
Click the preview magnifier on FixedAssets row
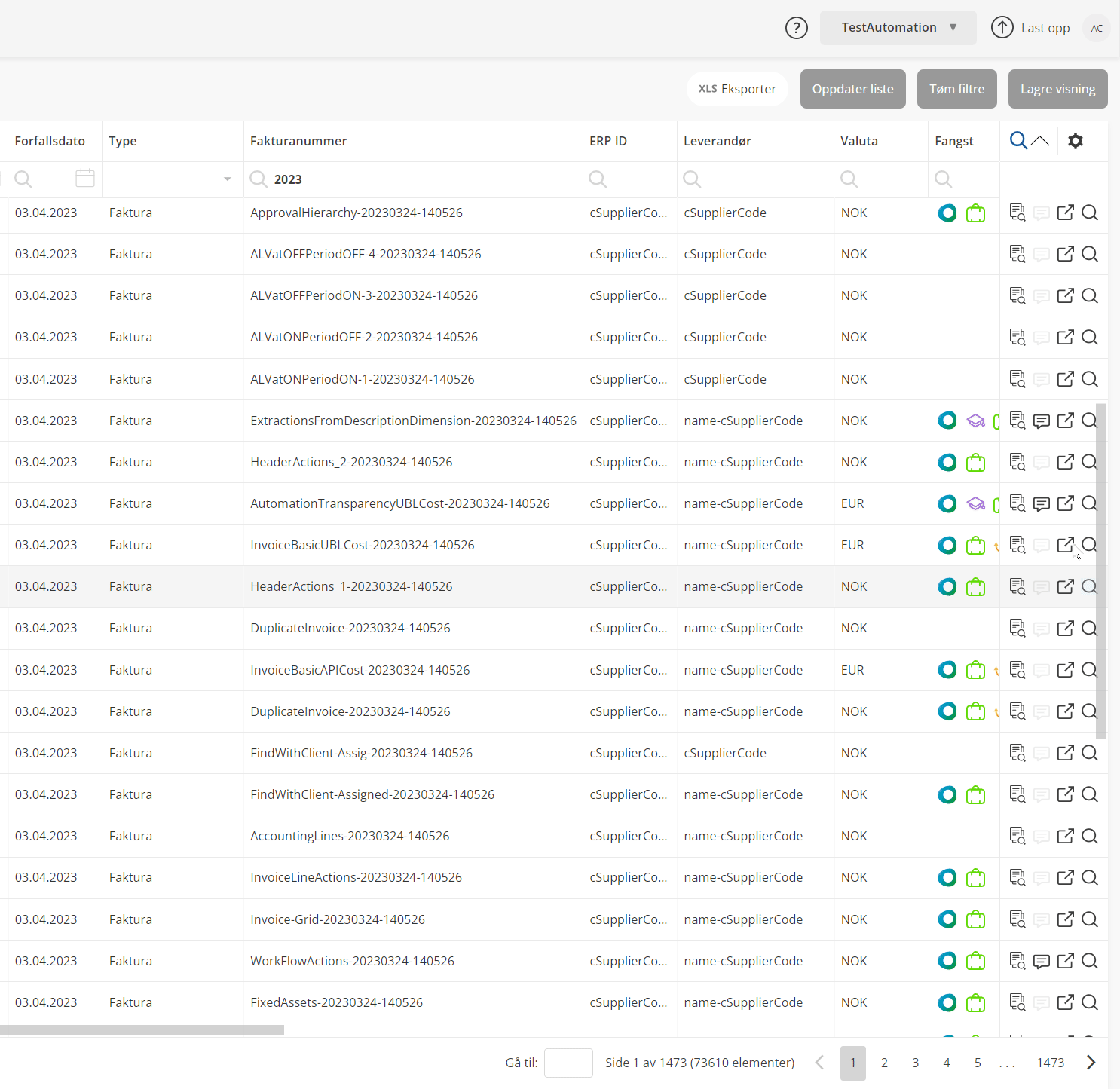tap(1090, 1002)
